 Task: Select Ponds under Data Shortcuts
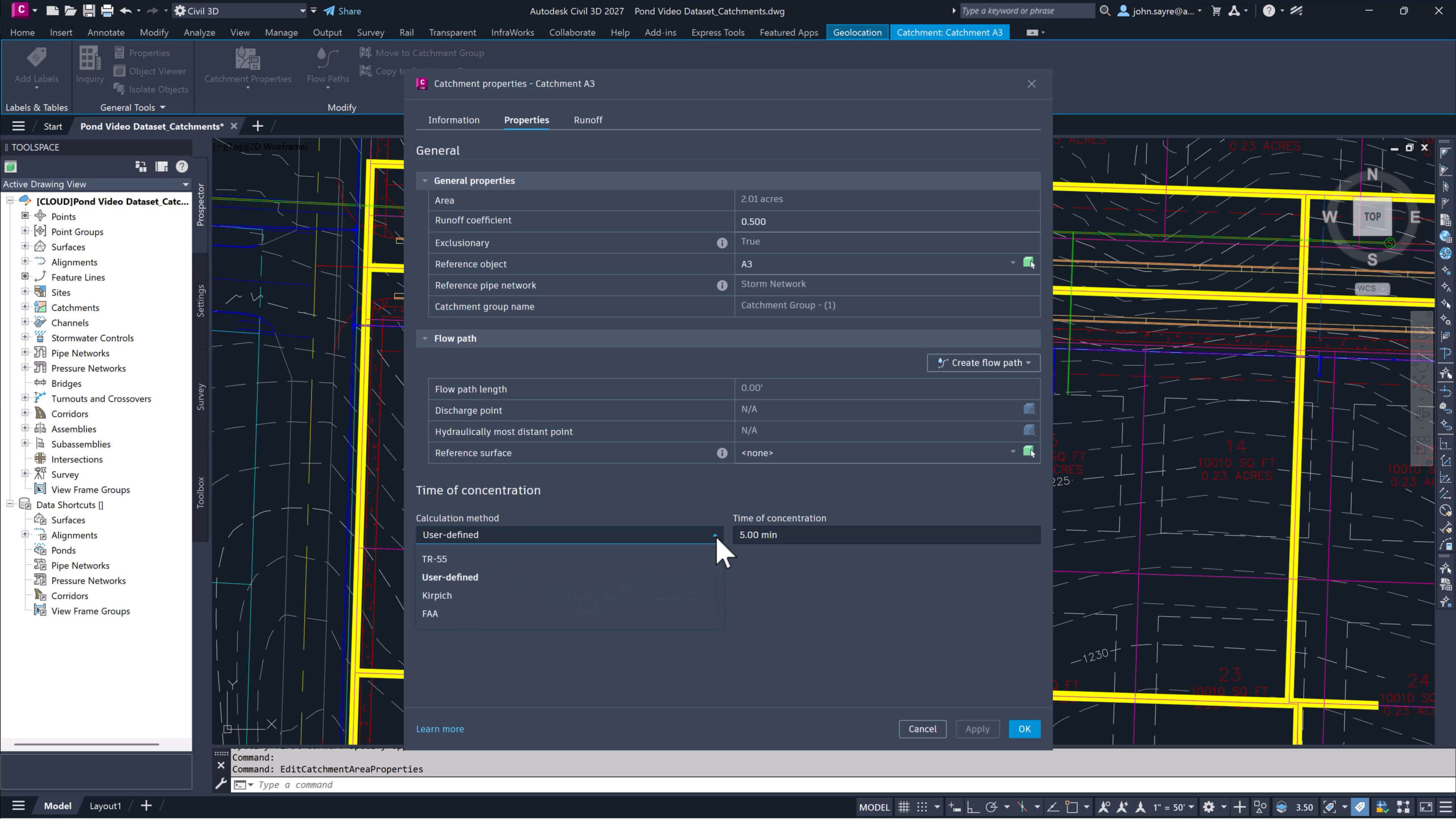[63, 551]
